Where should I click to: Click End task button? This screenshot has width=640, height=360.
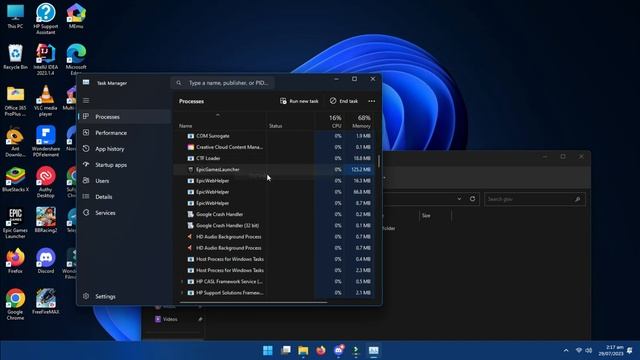(344, 101)
